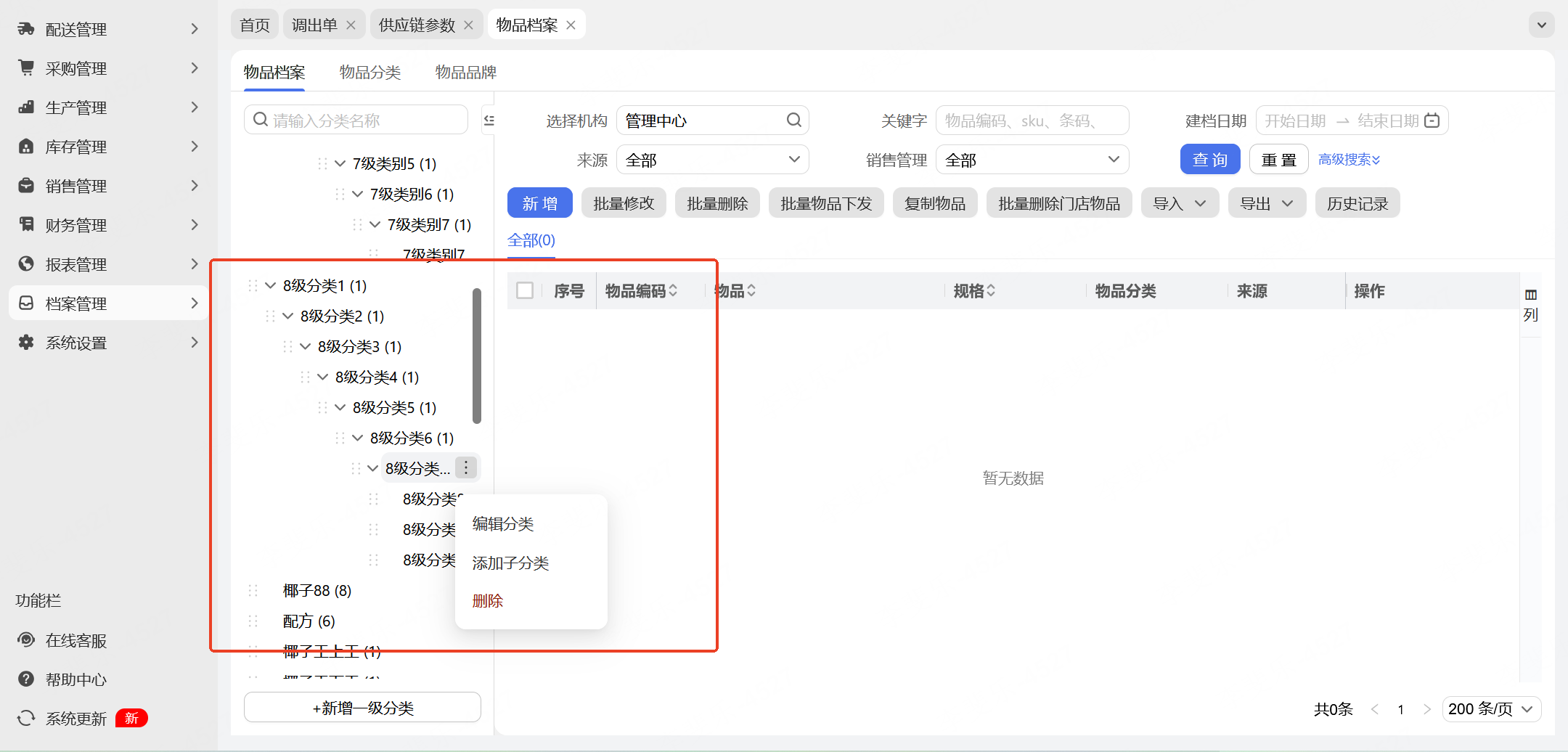1568x752 pixels.
Task: Sort by 规格 column
Action: (x=991, y=291)
